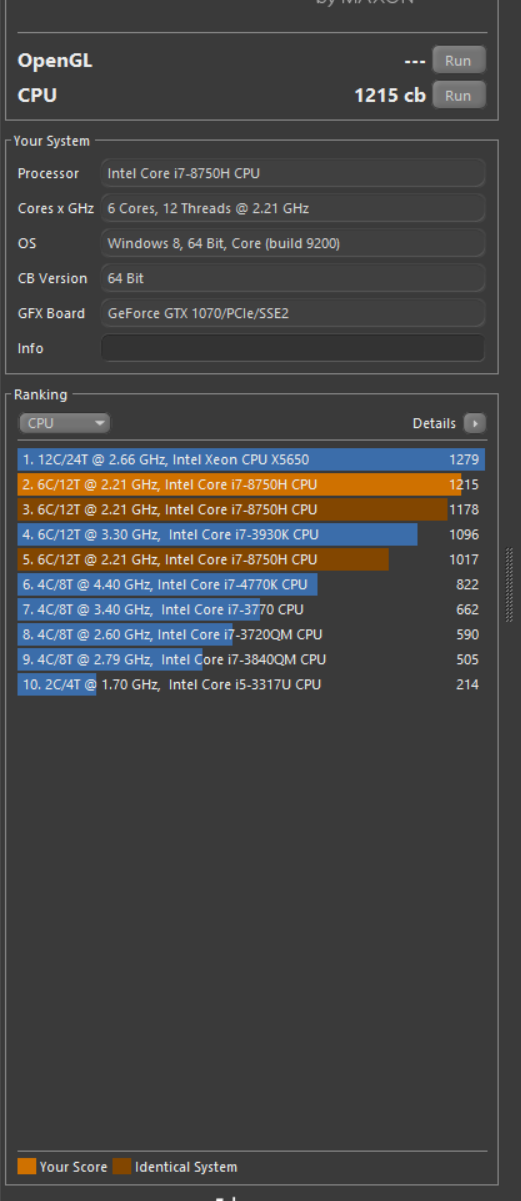Select the i7-3930K ranking entry

(251, 535)
